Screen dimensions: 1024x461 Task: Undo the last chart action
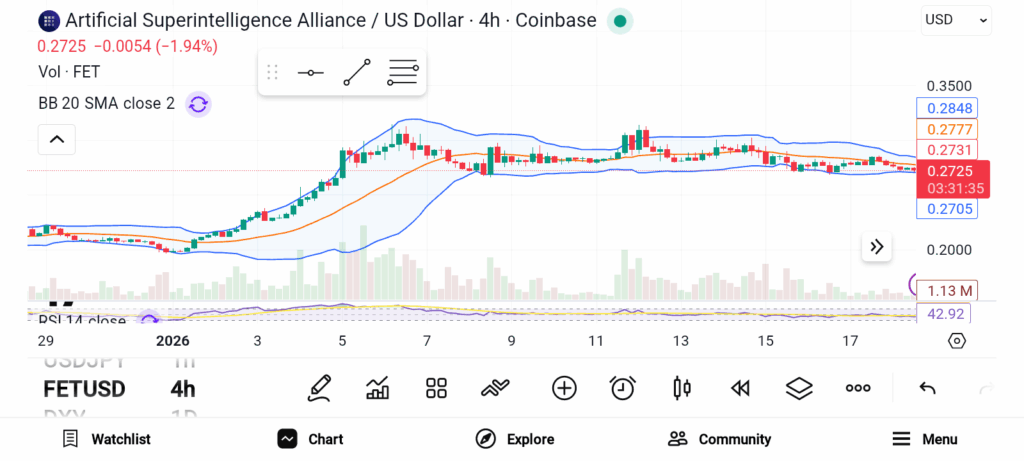click(927, 388)
